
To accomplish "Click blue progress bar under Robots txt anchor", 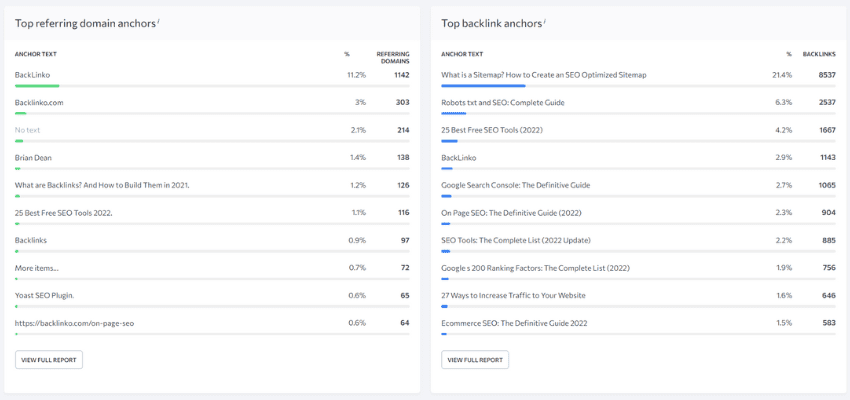I will pyautogui.click(x=454, y=113).
